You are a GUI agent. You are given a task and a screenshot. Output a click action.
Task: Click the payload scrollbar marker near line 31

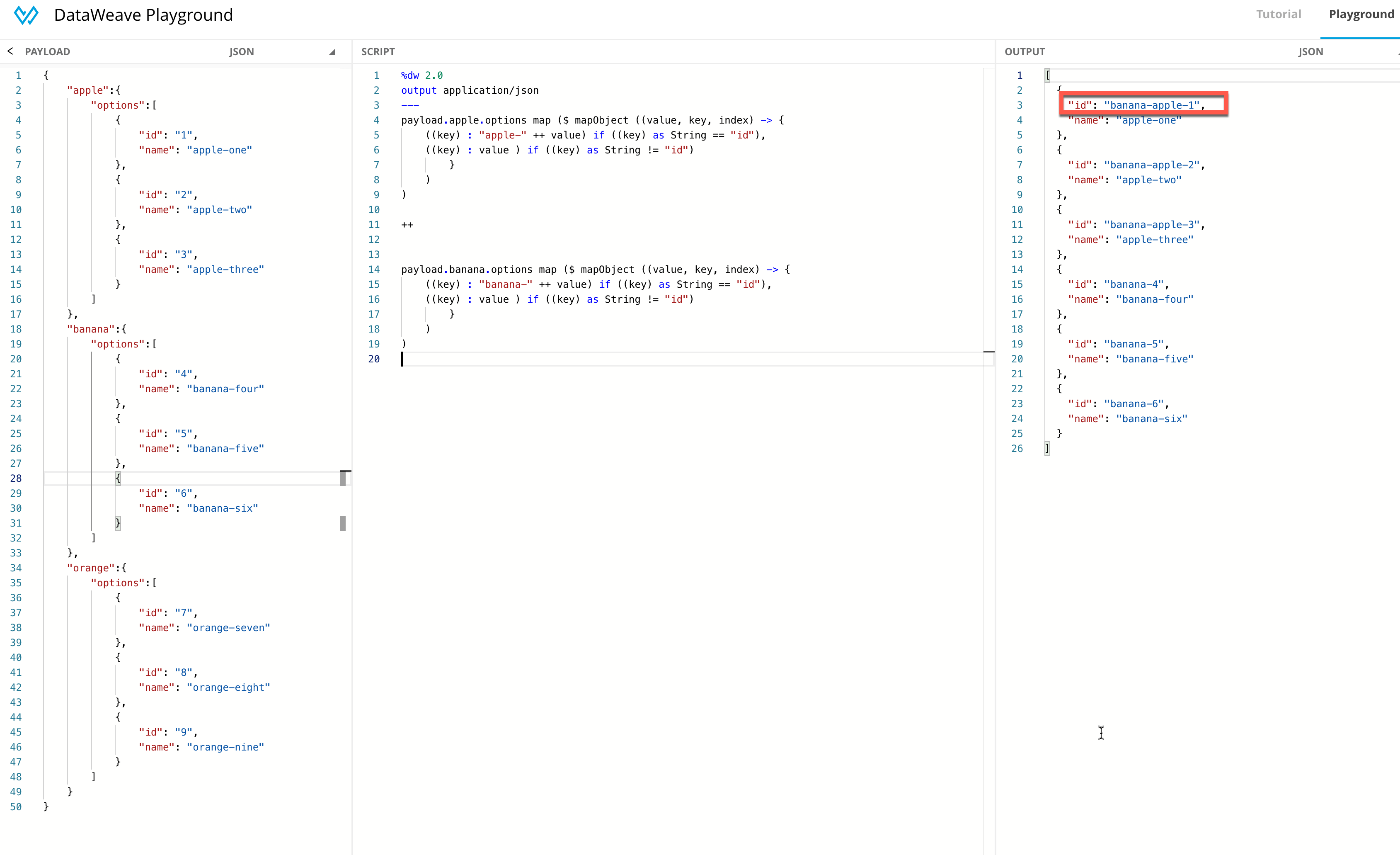click(x=343, y=523)
